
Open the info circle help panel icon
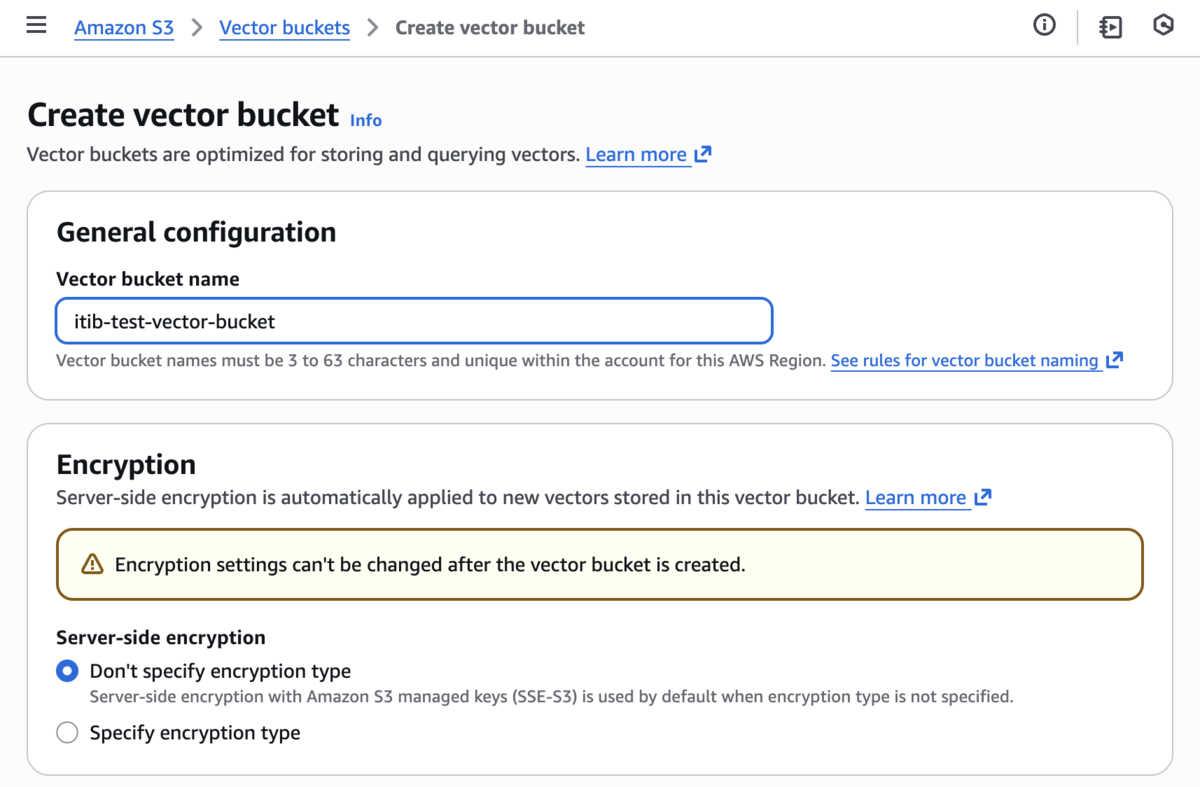[1044, 26]
